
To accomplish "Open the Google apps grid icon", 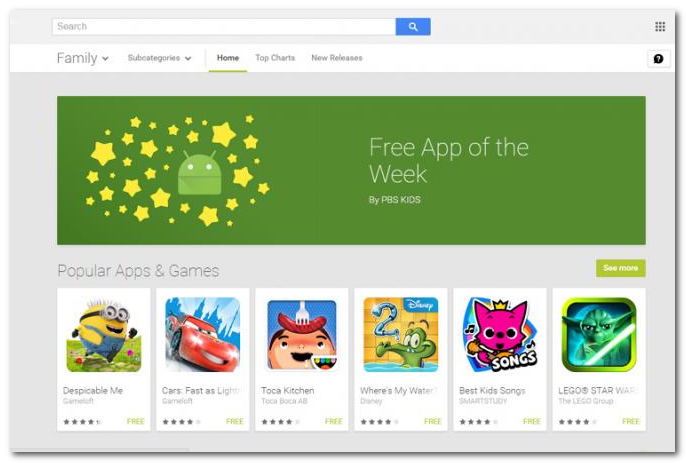I will [660, 27].
